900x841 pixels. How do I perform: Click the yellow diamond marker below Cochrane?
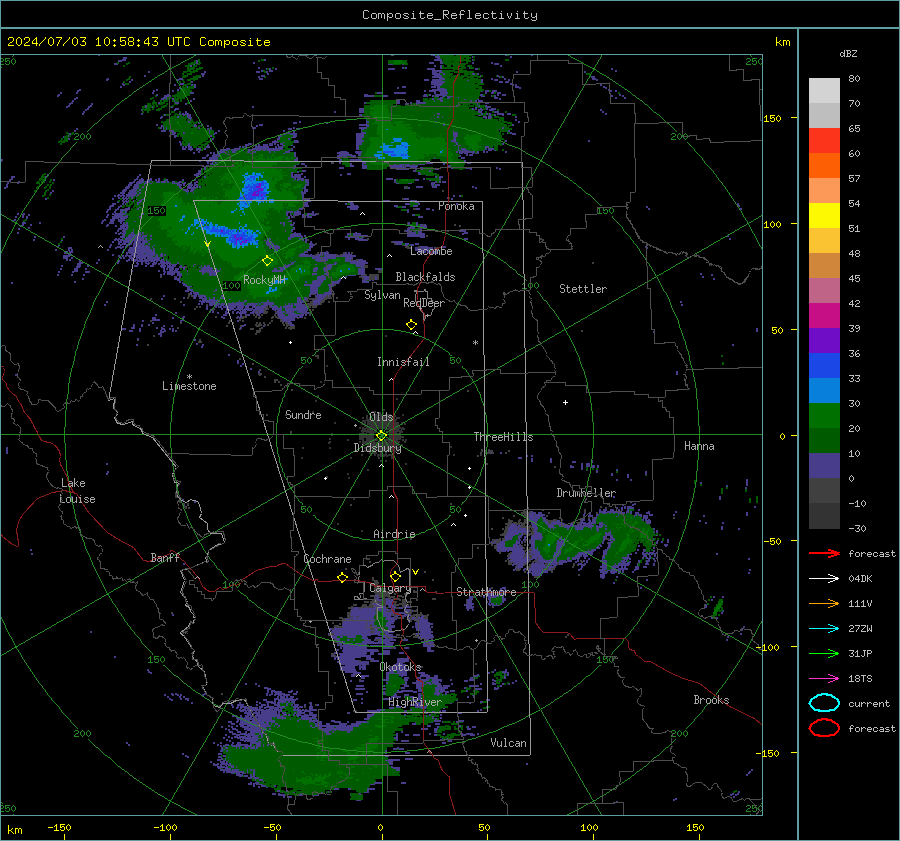[343, 577]
